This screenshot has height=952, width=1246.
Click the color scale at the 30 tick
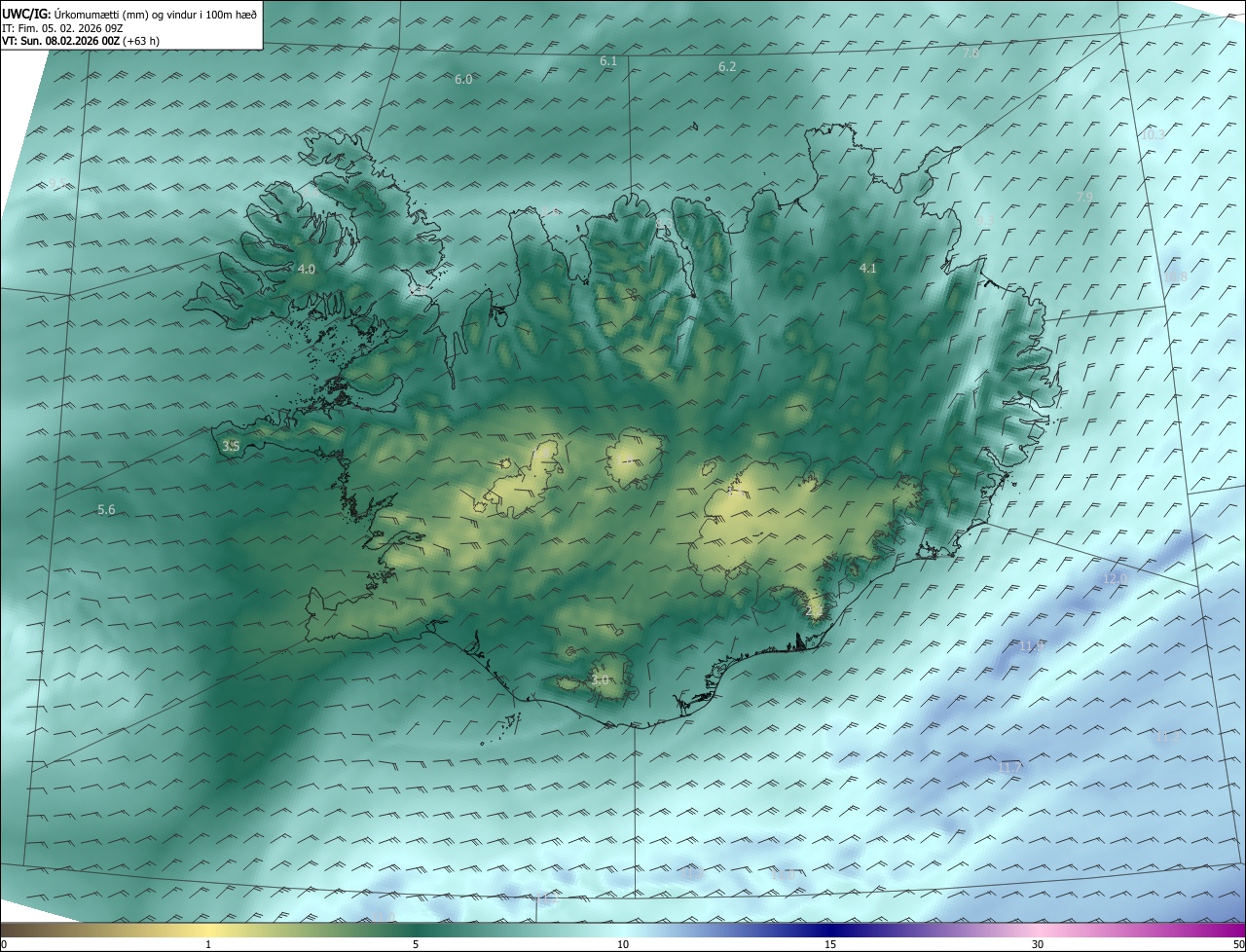(1038, 944)
